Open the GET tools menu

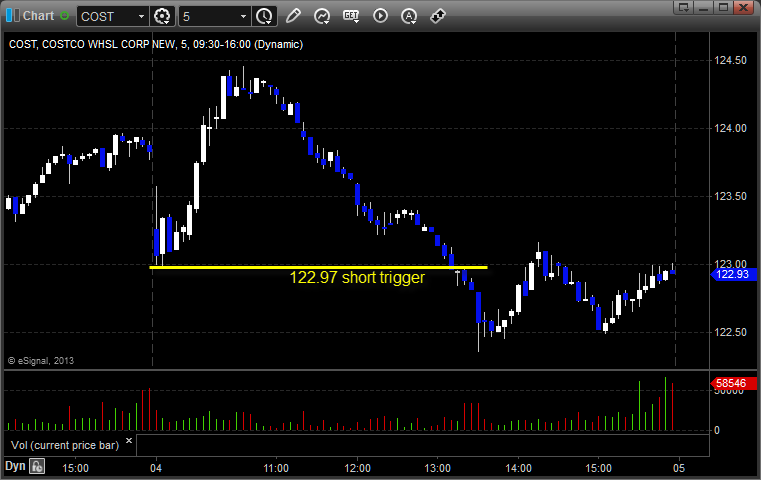click(351, 16)
